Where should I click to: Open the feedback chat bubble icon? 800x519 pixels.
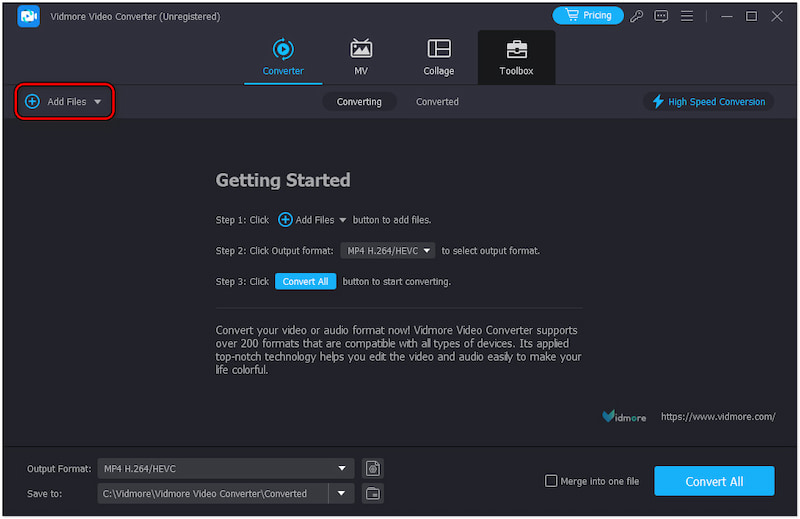click(661, 16)
